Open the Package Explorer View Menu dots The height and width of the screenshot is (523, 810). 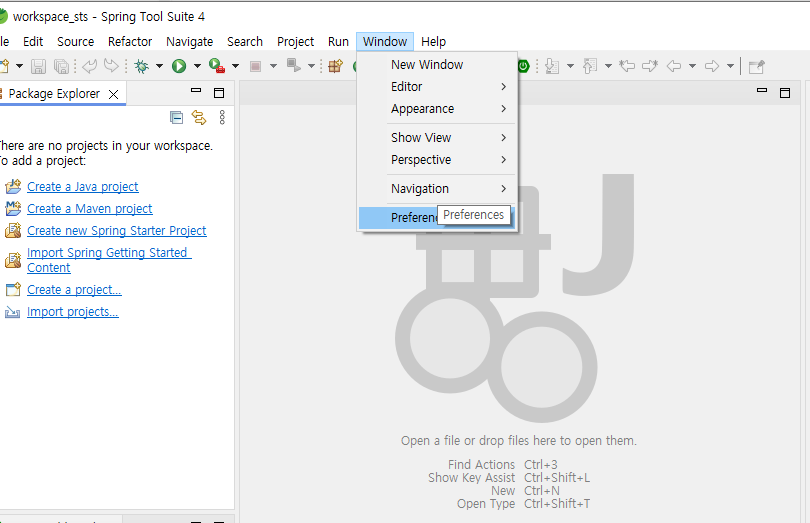[x=222, y=117]
